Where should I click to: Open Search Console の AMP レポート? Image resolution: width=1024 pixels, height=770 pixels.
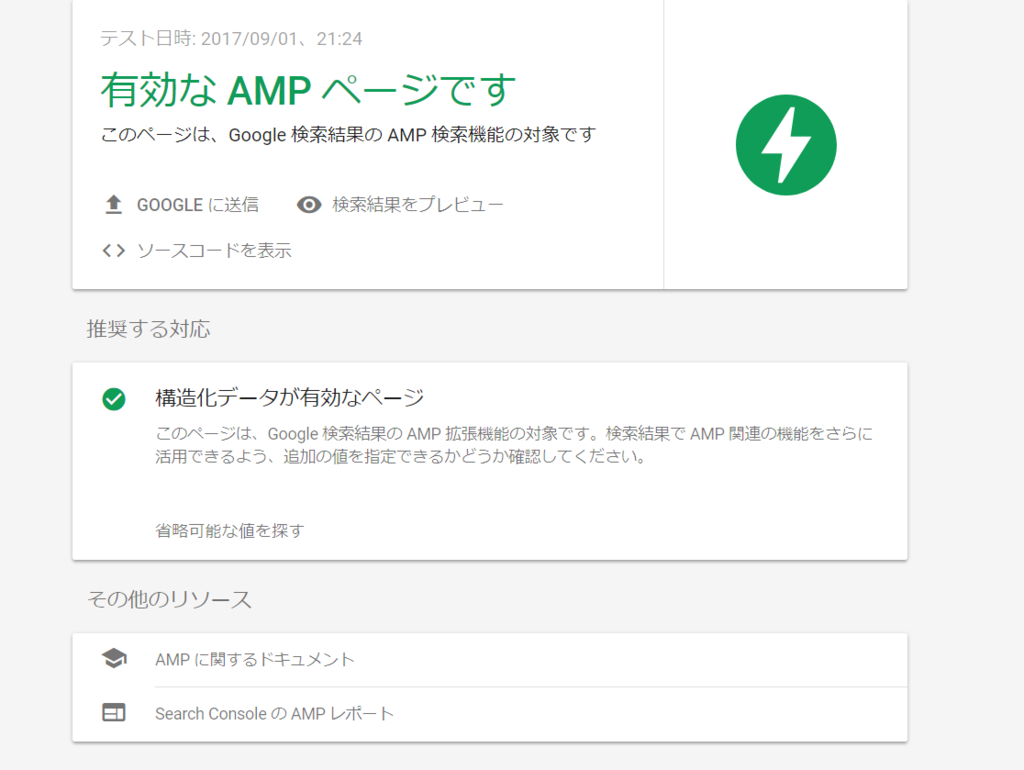coord(274,714)
